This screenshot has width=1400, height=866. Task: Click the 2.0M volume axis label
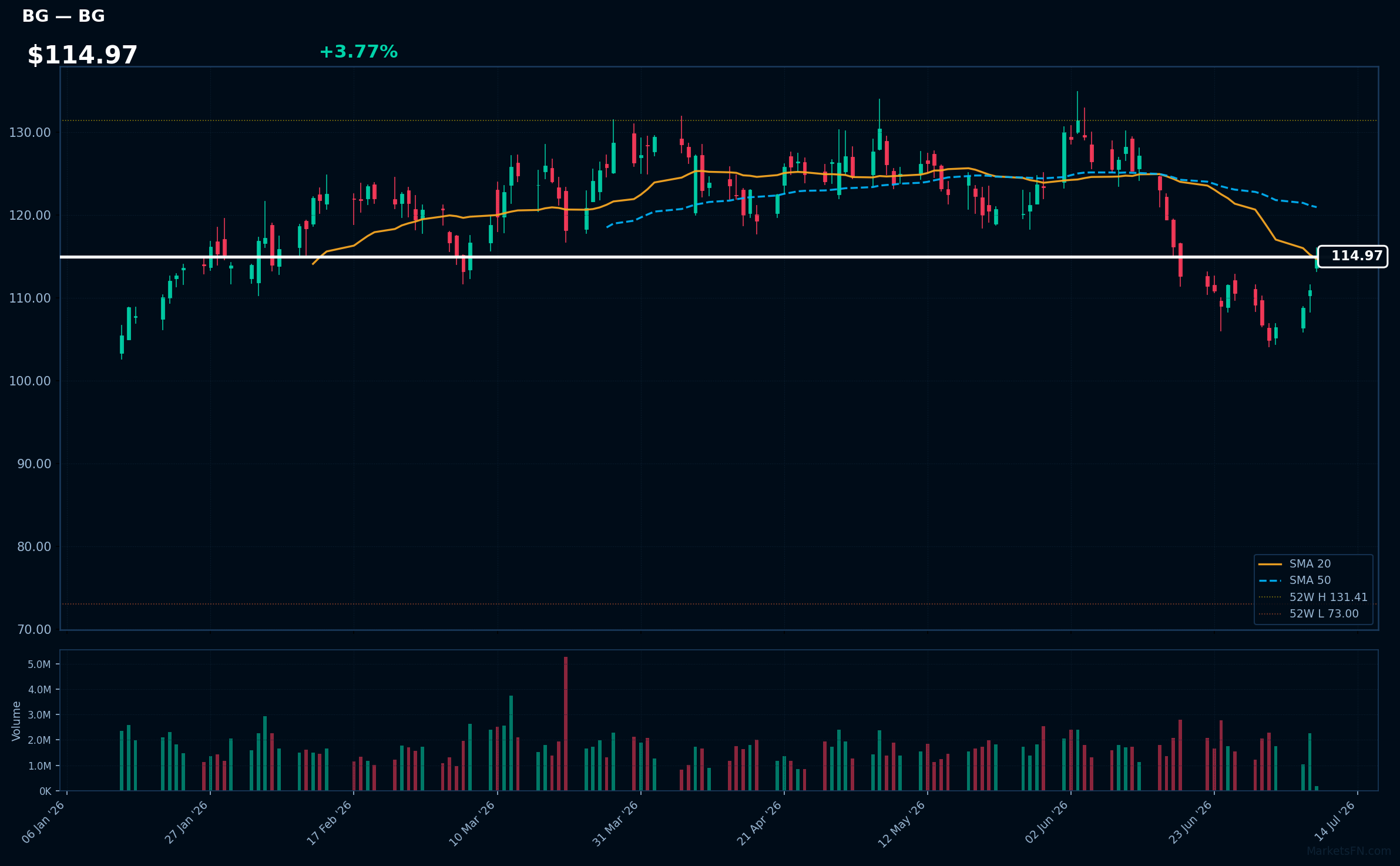[x=39, y=740]
